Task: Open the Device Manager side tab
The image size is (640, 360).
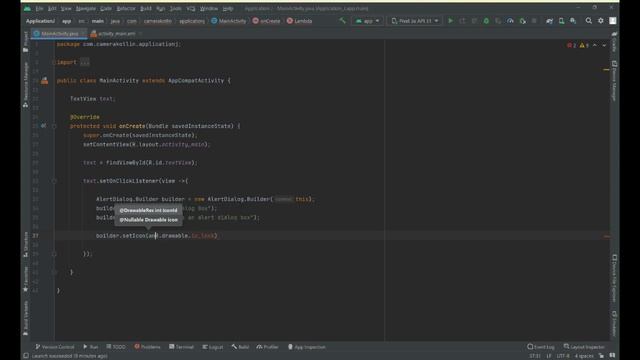Action: click(614, 81)
